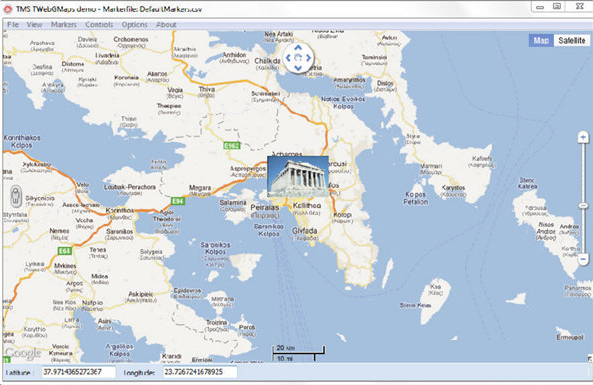Open the Controls menu
593x385 pixels.
99,25
